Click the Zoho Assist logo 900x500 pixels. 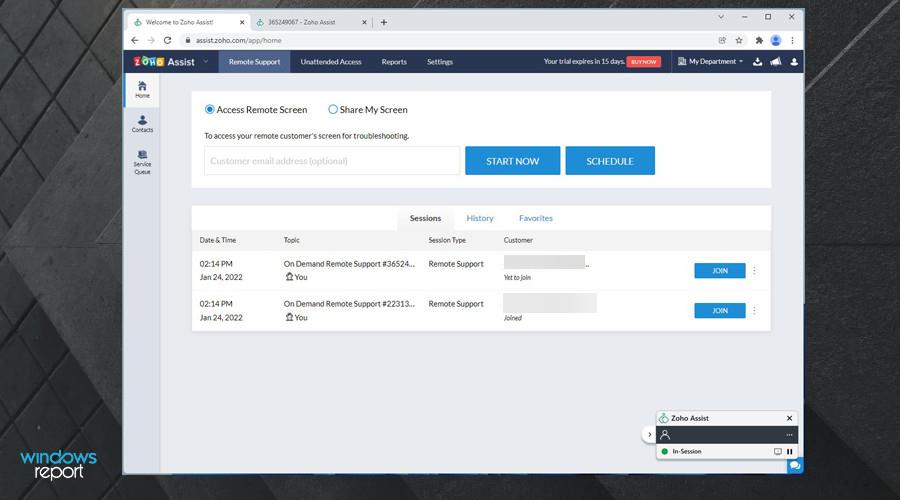pos(164,61)
